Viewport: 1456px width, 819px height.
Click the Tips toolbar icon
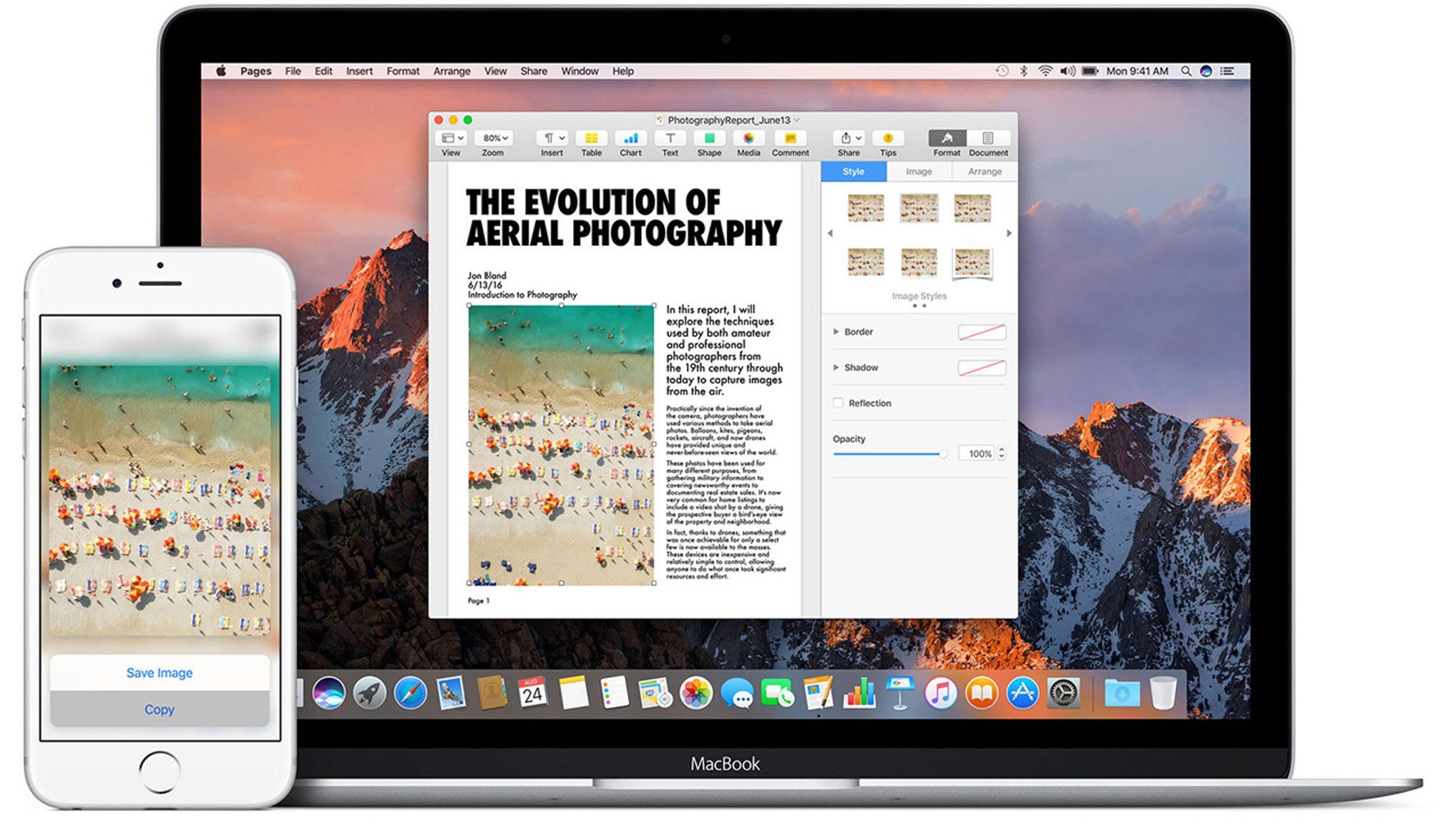(x=888, y=138)
